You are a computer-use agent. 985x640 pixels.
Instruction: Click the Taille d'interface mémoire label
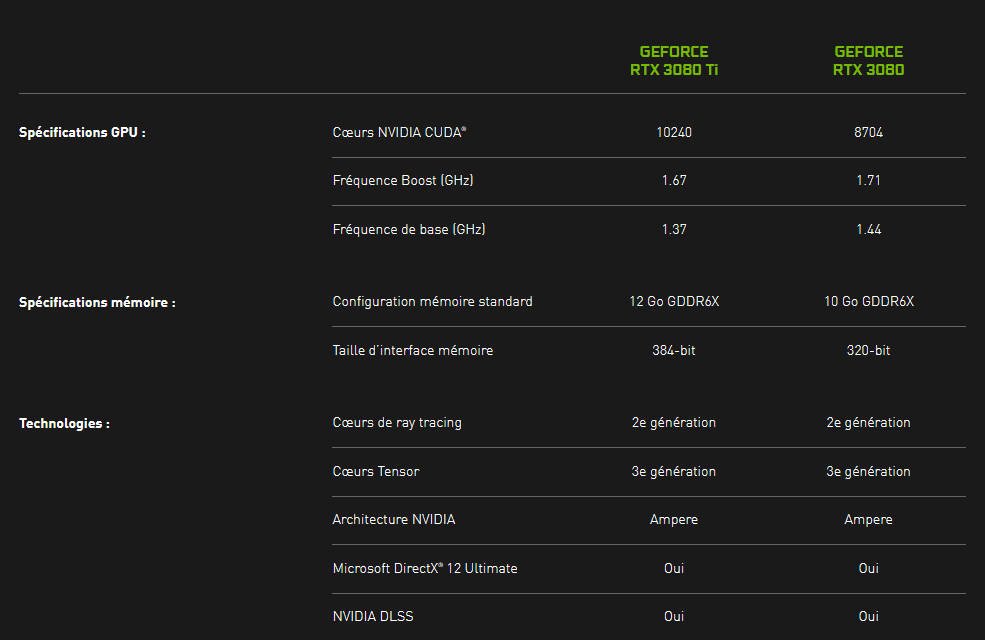pos(412,351)
